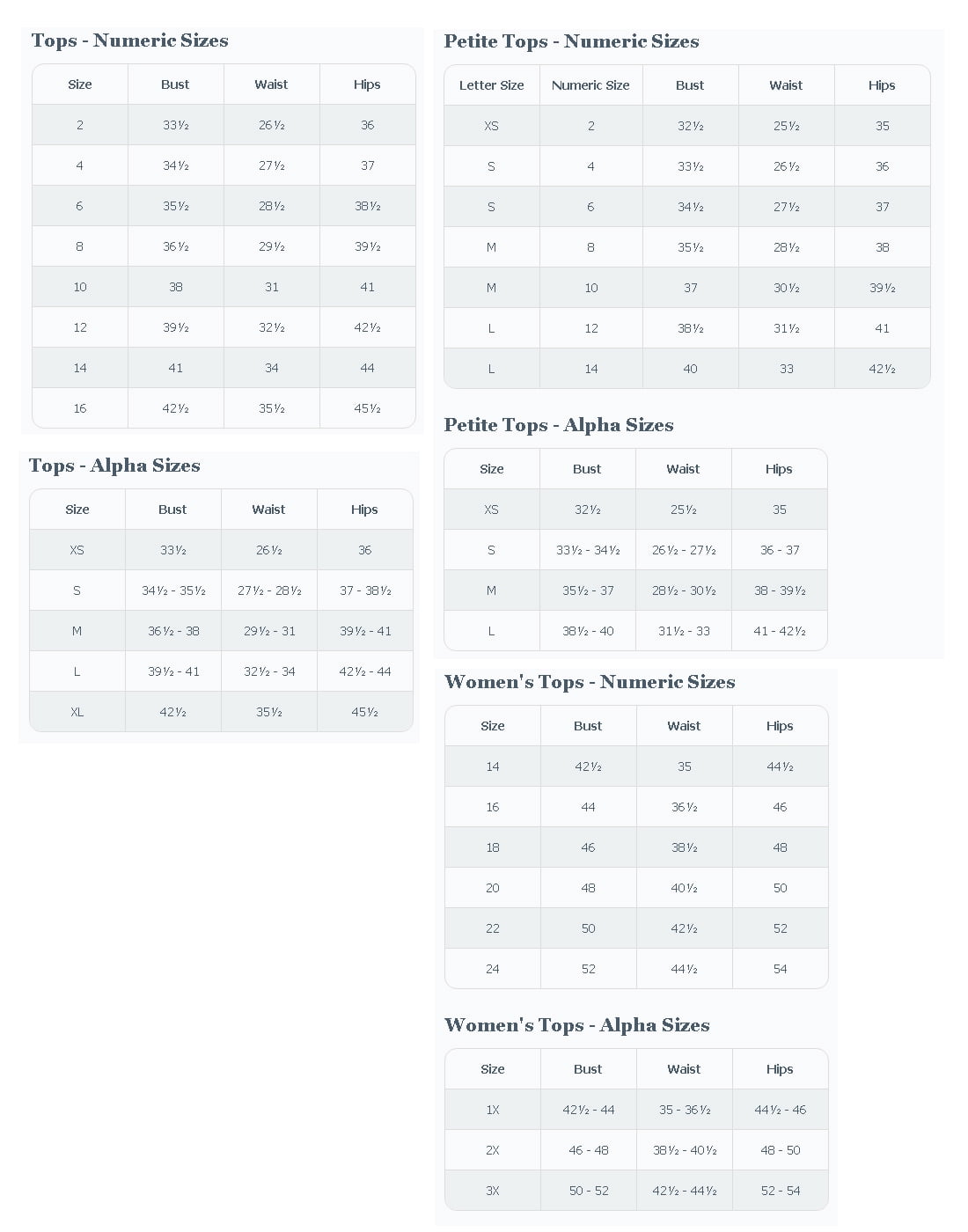
Task: Click numeric size 14 in Petite Numeric table
Action: point(591,369)
